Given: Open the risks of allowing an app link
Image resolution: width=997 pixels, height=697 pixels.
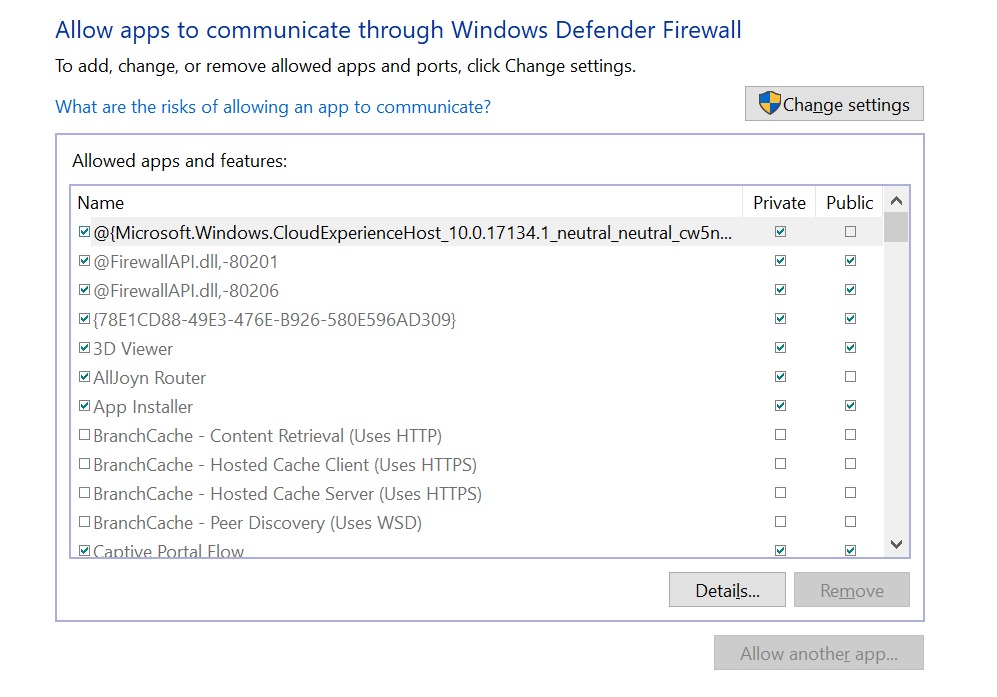Looking at the screenshot, I should click(x=273, y=107).
